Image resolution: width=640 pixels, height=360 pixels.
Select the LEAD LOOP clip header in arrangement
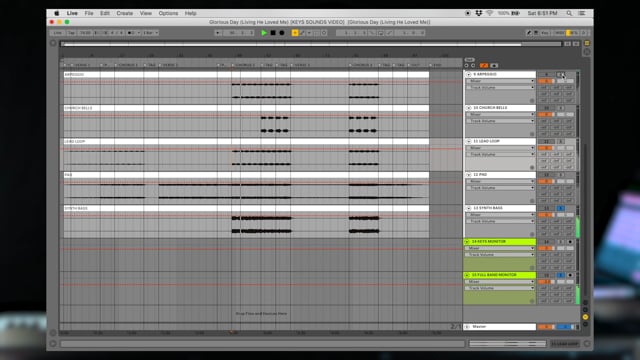pyautogui.click(x=246, y=141)
